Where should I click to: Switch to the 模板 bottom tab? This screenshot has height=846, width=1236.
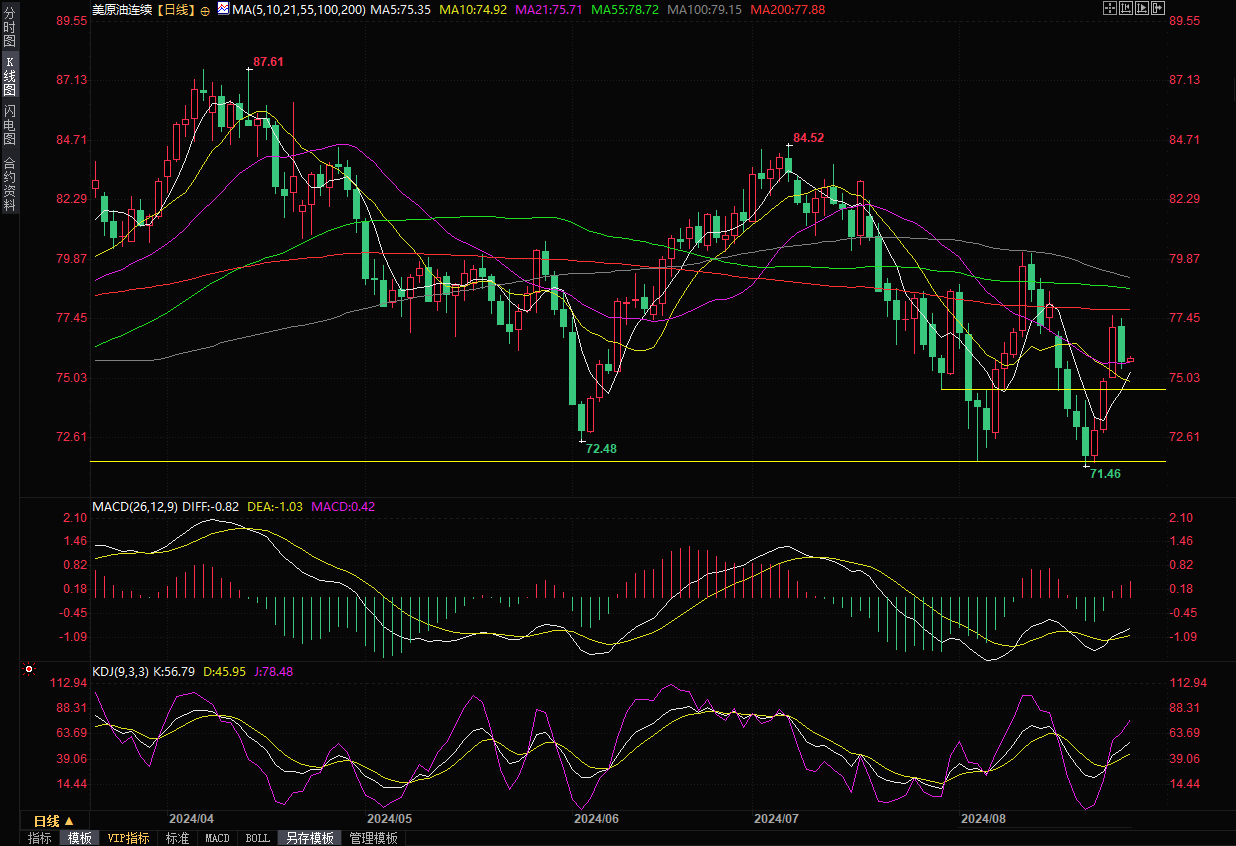[x=79, y=838]
